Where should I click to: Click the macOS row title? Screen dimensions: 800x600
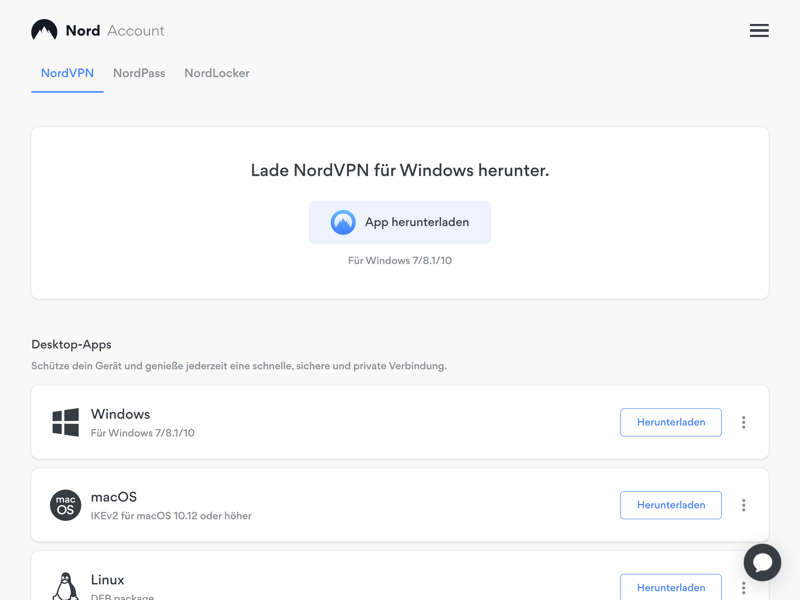point(114,497)
